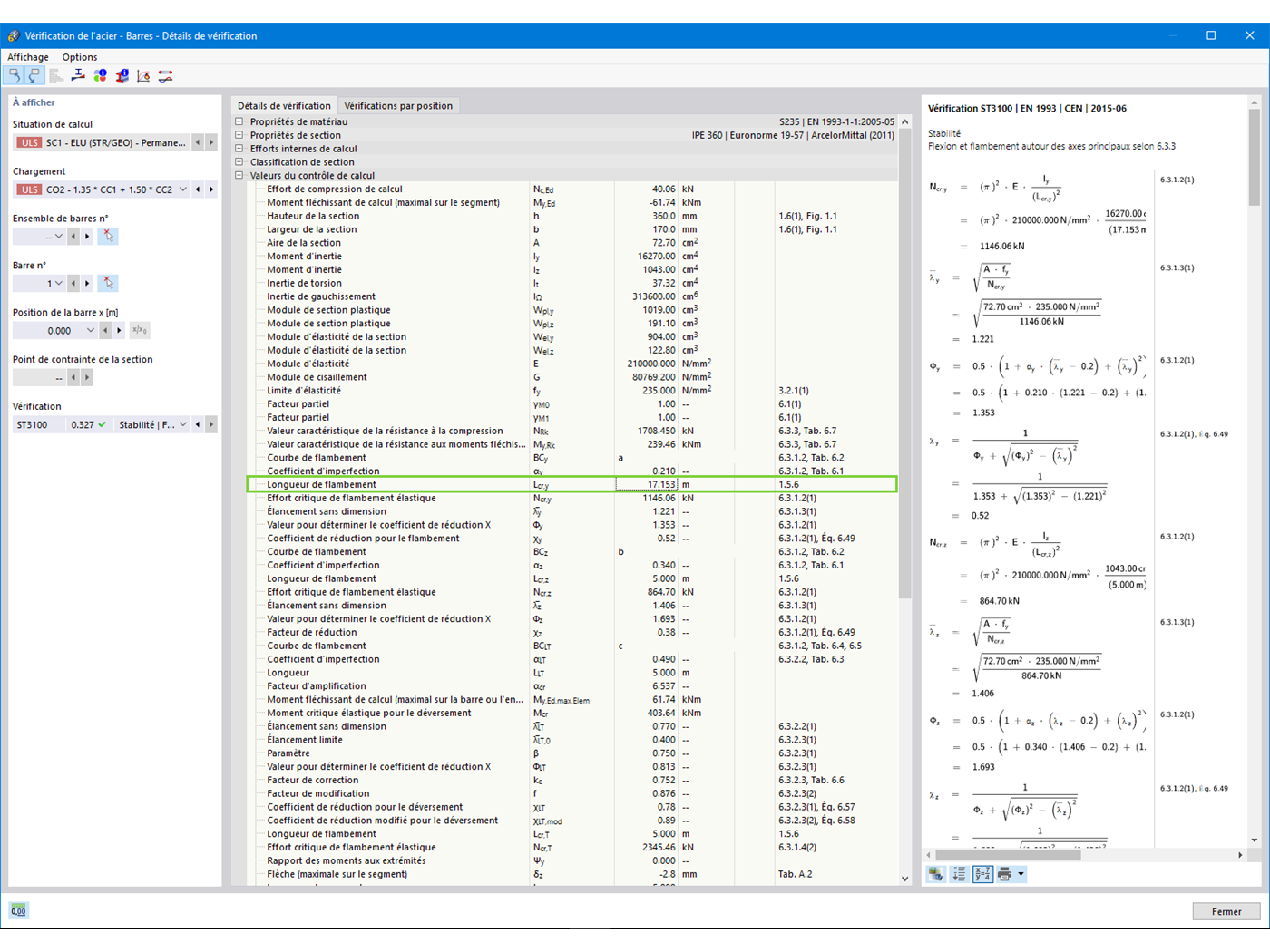This screenshot has height=952, width=1270.
Task: Click the result diagram graph toolbar icon
Action: point(143,76)
